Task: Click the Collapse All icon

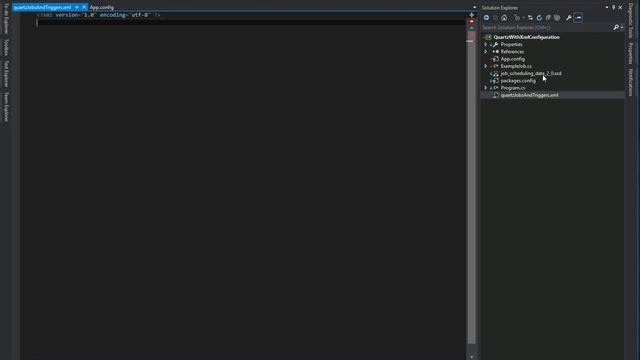Action: click(x=548, y=18)
